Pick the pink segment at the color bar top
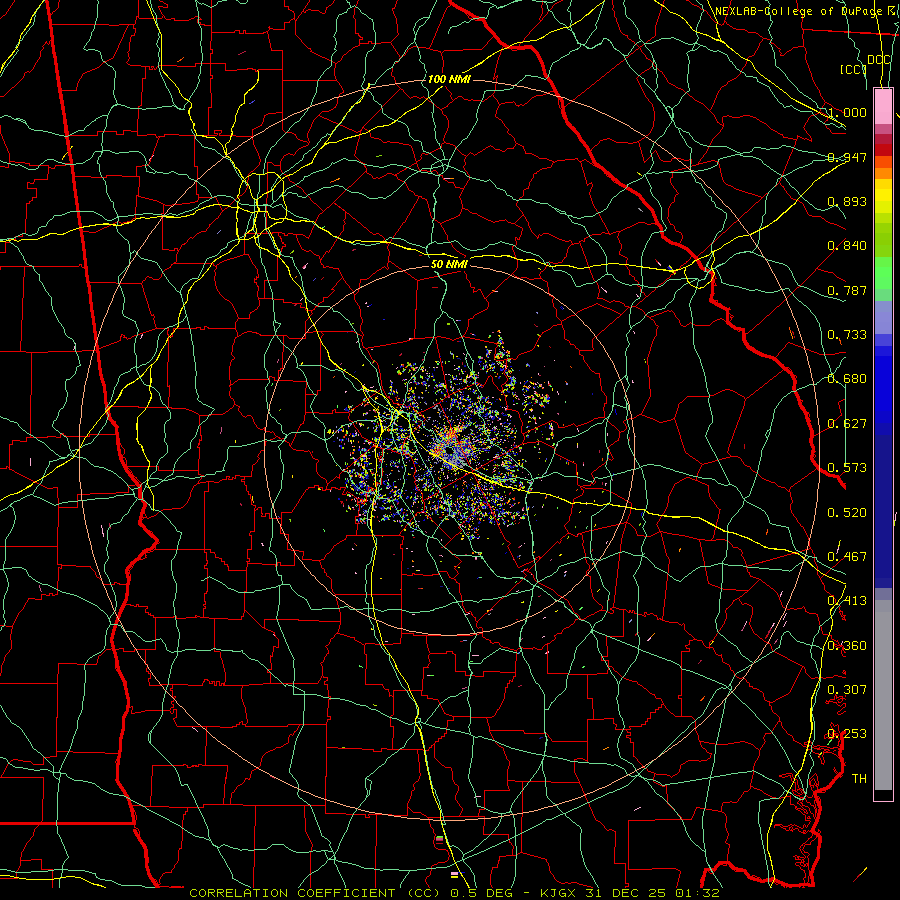The image size is (900, 900). tap(883, 107)
